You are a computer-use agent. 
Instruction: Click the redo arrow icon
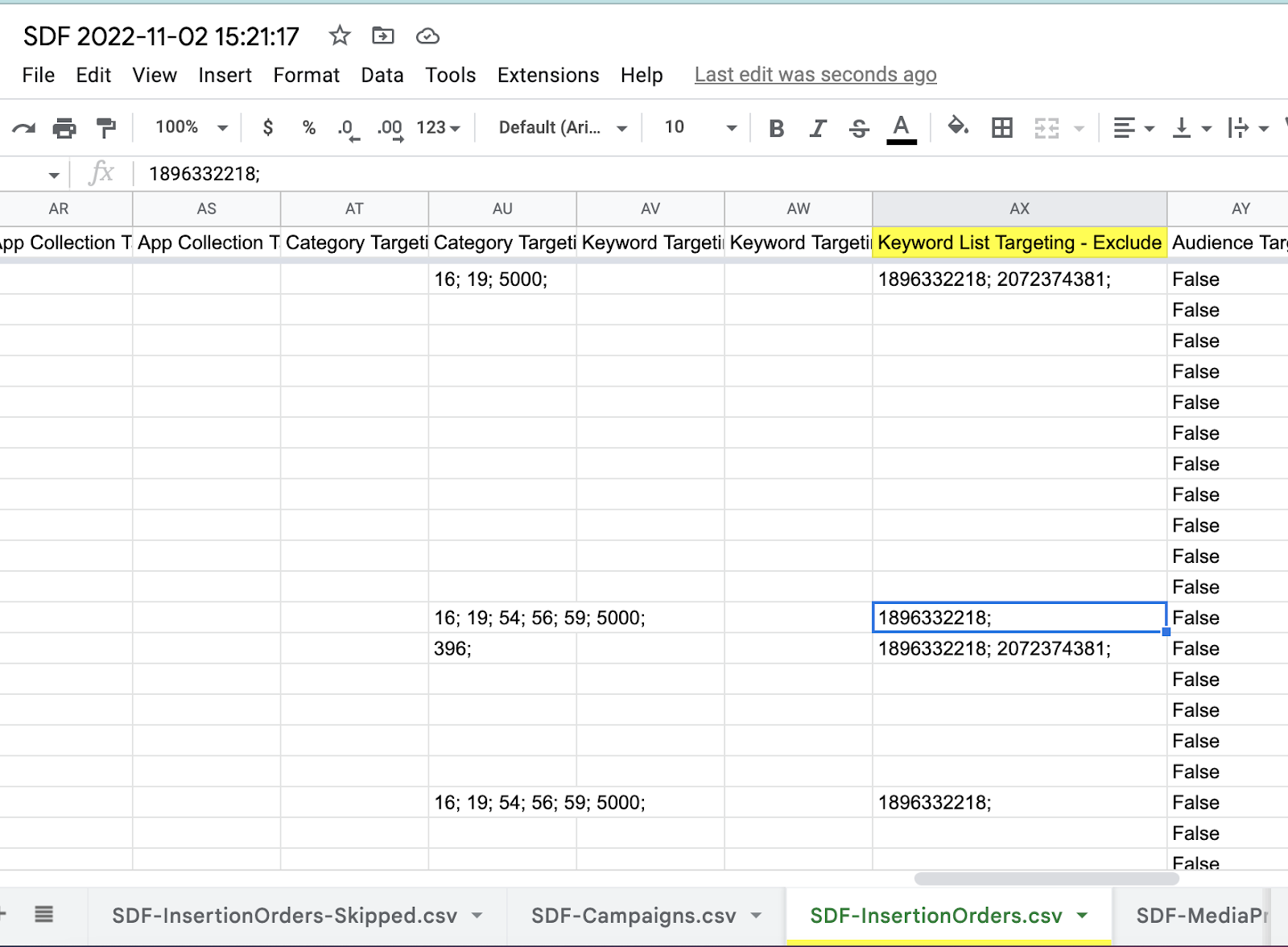point(23,128)
